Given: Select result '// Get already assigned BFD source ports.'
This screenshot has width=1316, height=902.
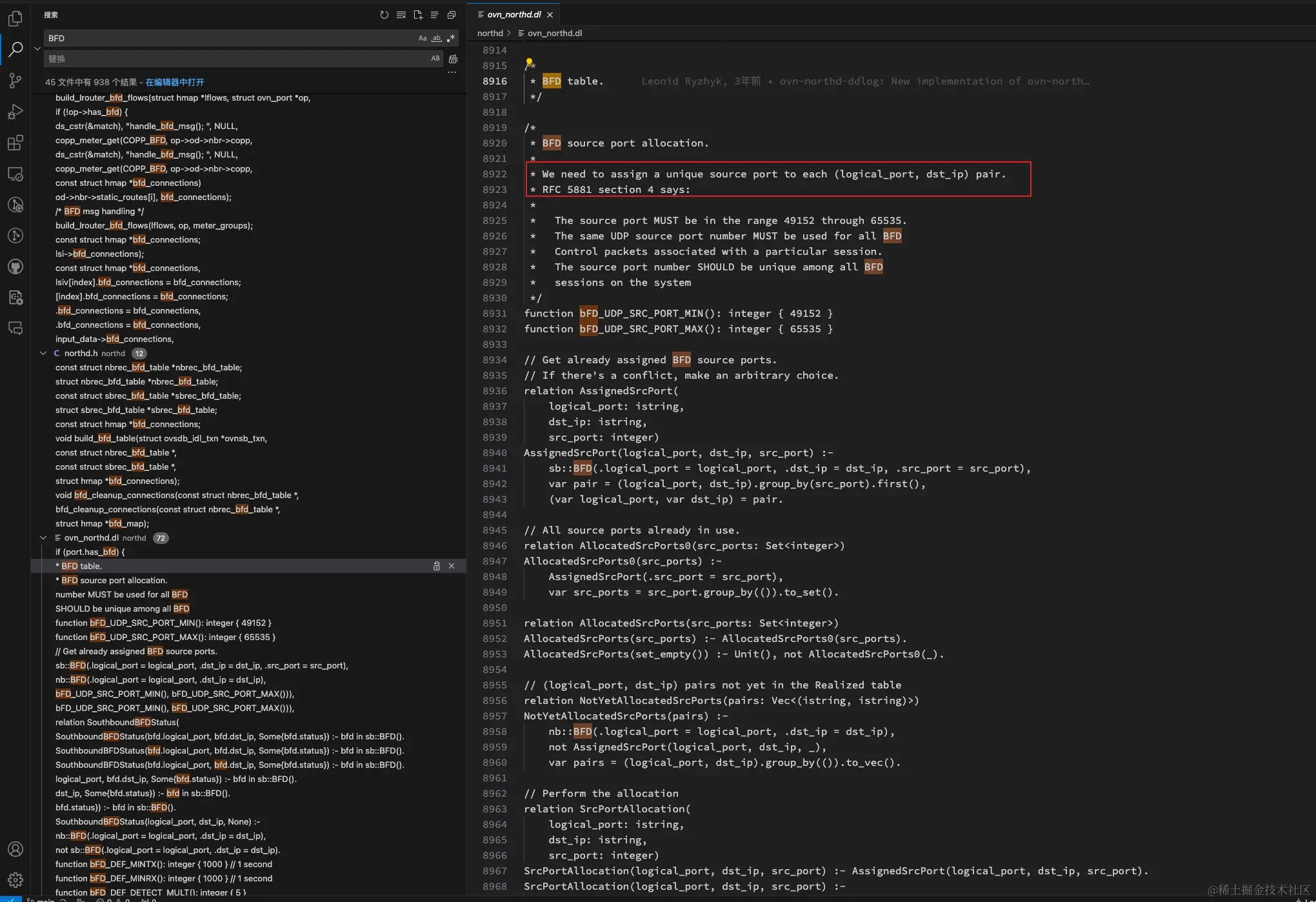Looking at the screenshot, I should [136, 651].
